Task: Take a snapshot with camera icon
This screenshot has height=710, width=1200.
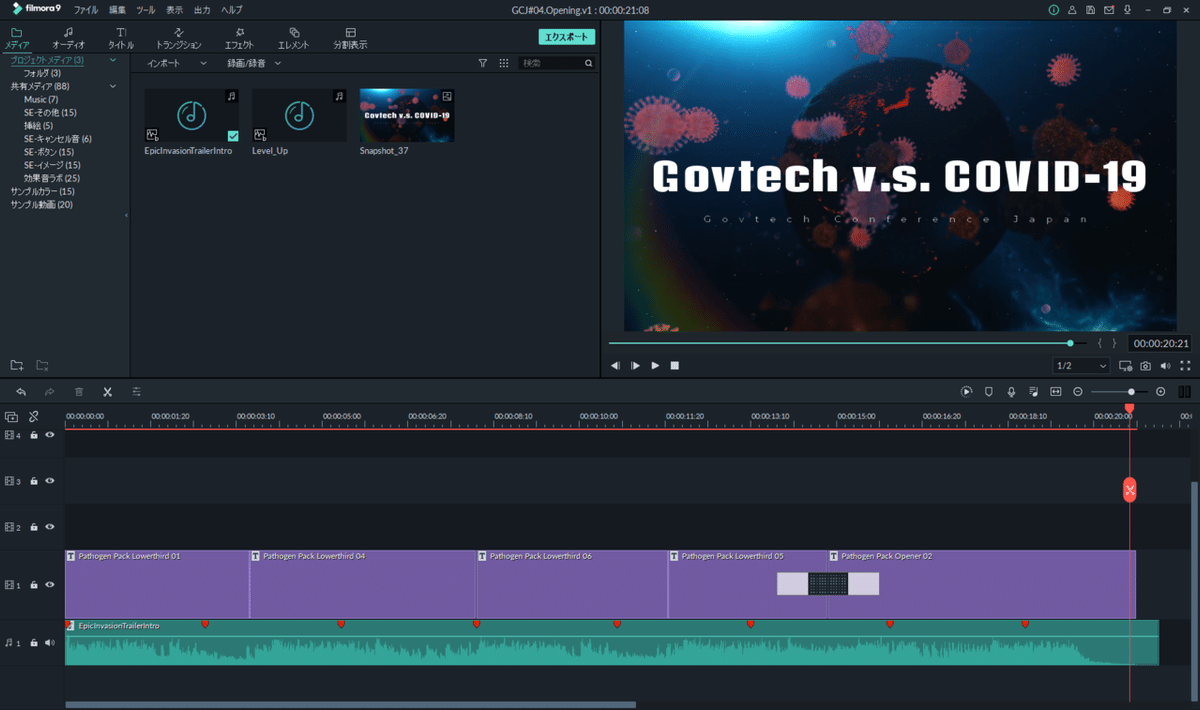Action: (x=1146, y=366)
